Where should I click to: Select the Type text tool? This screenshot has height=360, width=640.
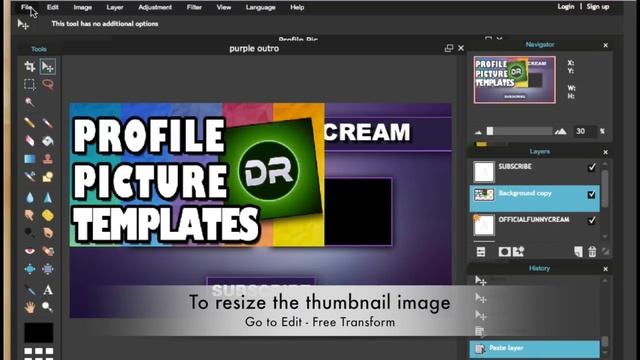48,290
